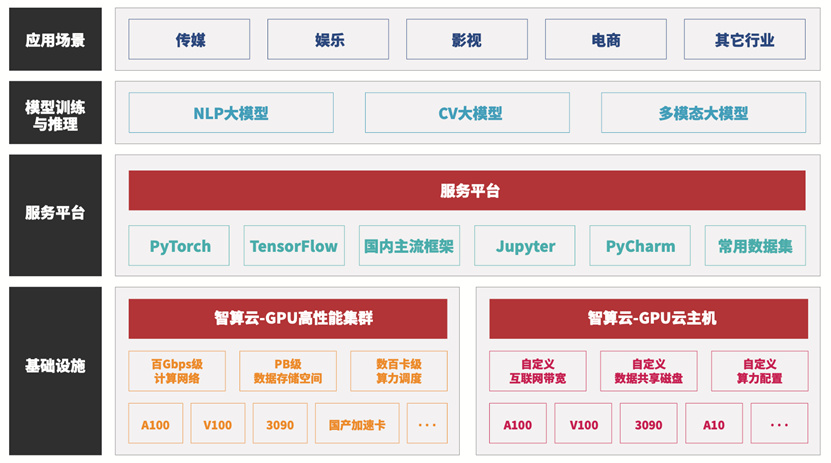Click the A10 GPU box
Image resolution: width=831 pixels, height=463 pixels.
713,424
